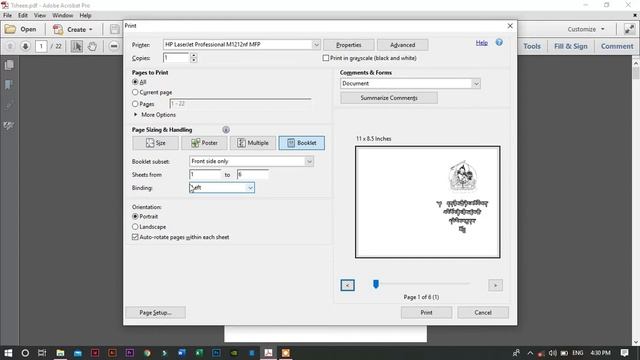
Task: Click the volume speaker tray icon
Action: 553,353
